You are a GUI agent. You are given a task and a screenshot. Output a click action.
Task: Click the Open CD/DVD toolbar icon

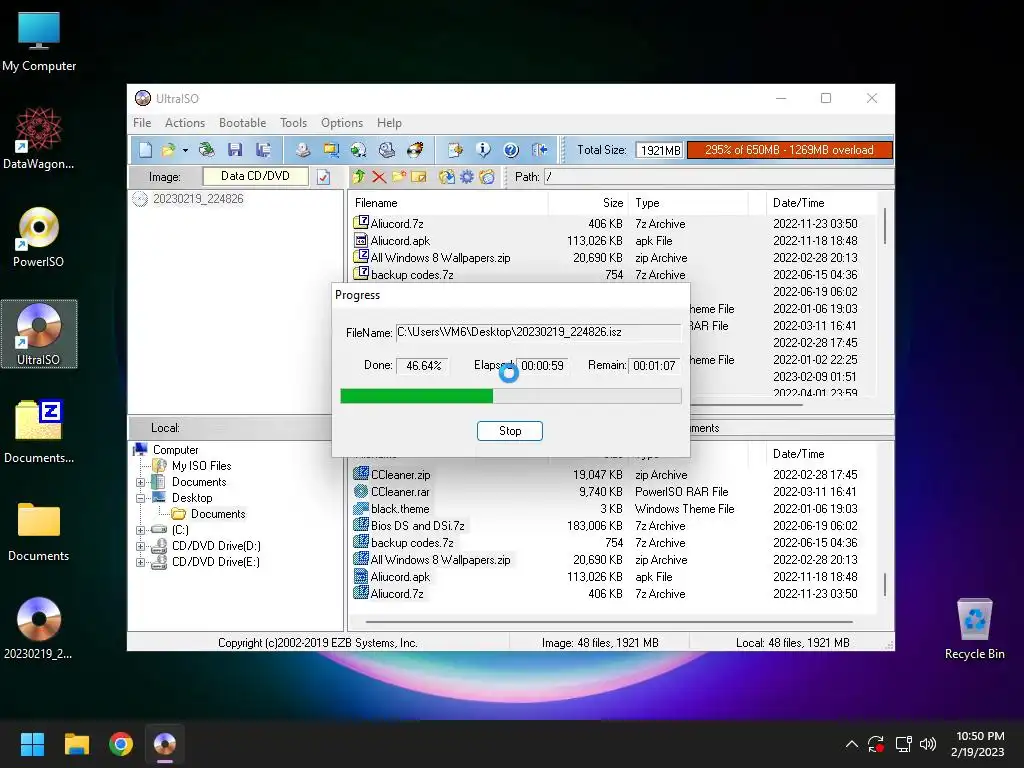[206, 150]
